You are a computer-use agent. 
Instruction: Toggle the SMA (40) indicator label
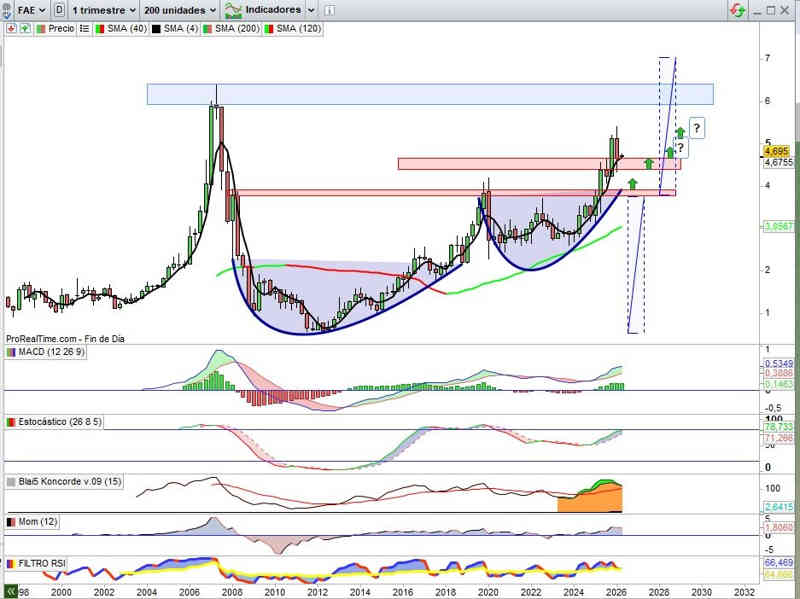click(x=122, y=29)
